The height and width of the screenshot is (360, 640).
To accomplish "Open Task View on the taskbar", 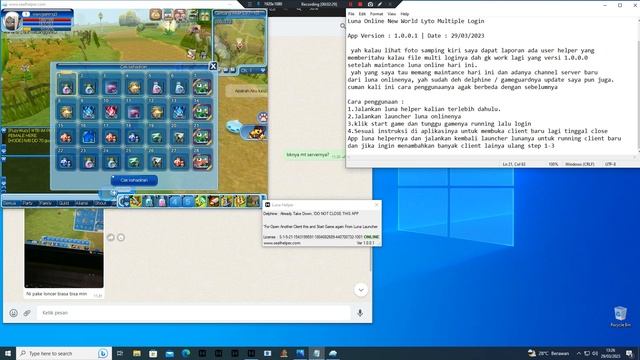I will pos(120,353).
